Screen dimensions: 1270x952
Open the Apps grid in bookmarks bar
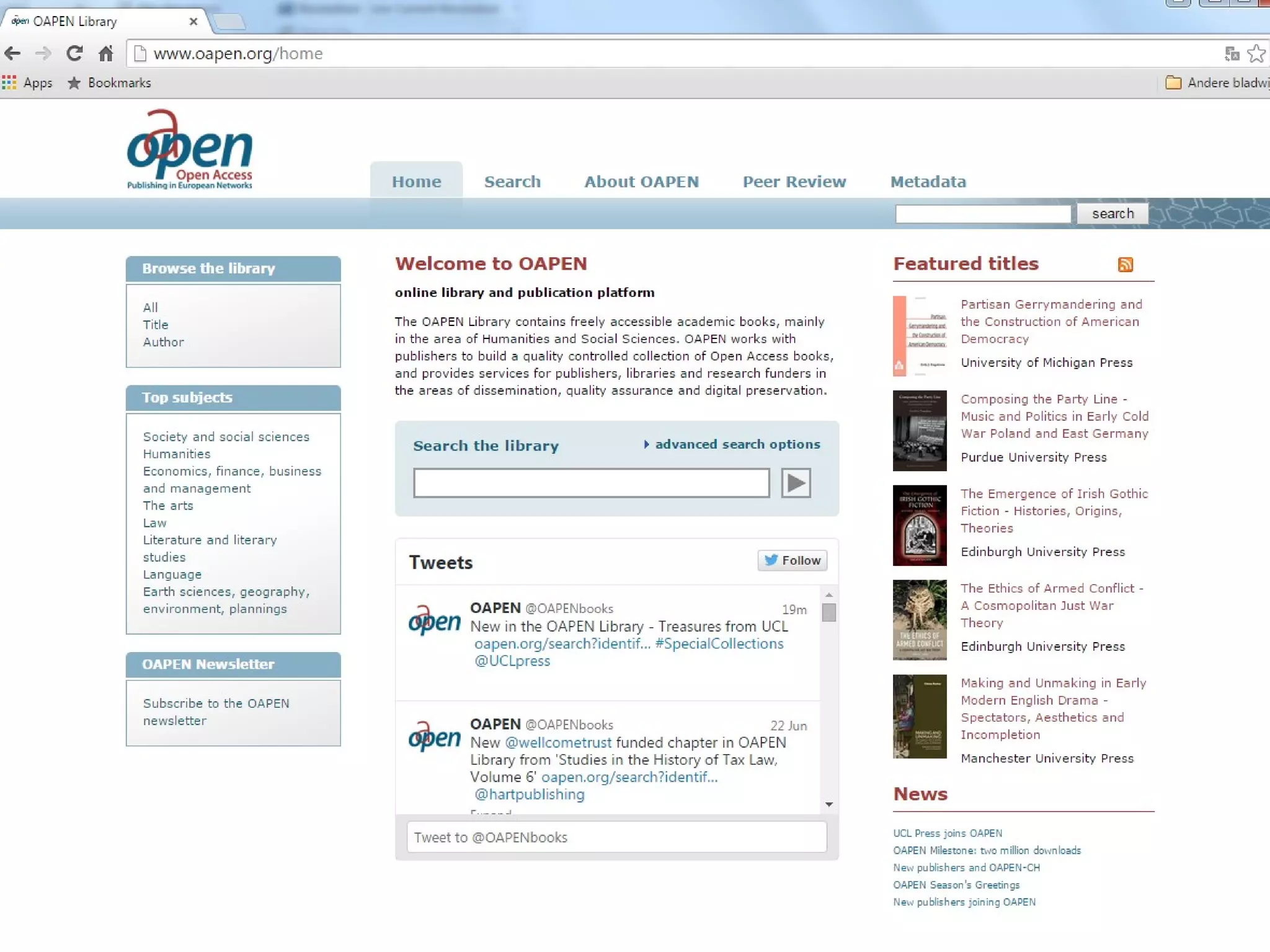pos(9,82)
